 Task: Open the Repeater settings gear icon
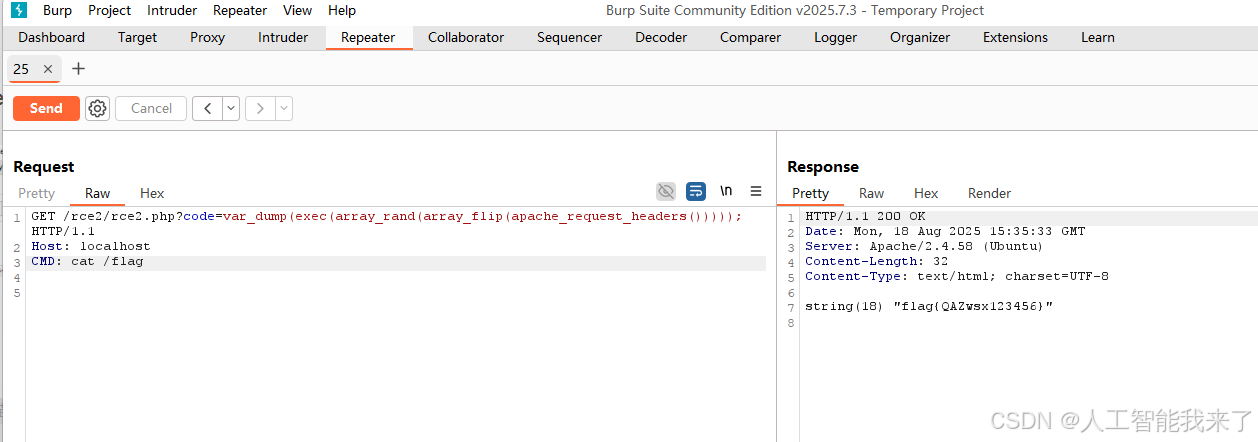(97, 108)
